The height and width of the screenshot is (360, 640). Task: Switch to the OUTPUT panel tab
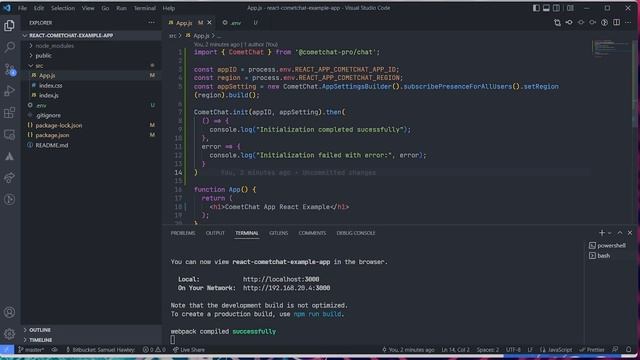pyautogui.click(x=215, y=233)
